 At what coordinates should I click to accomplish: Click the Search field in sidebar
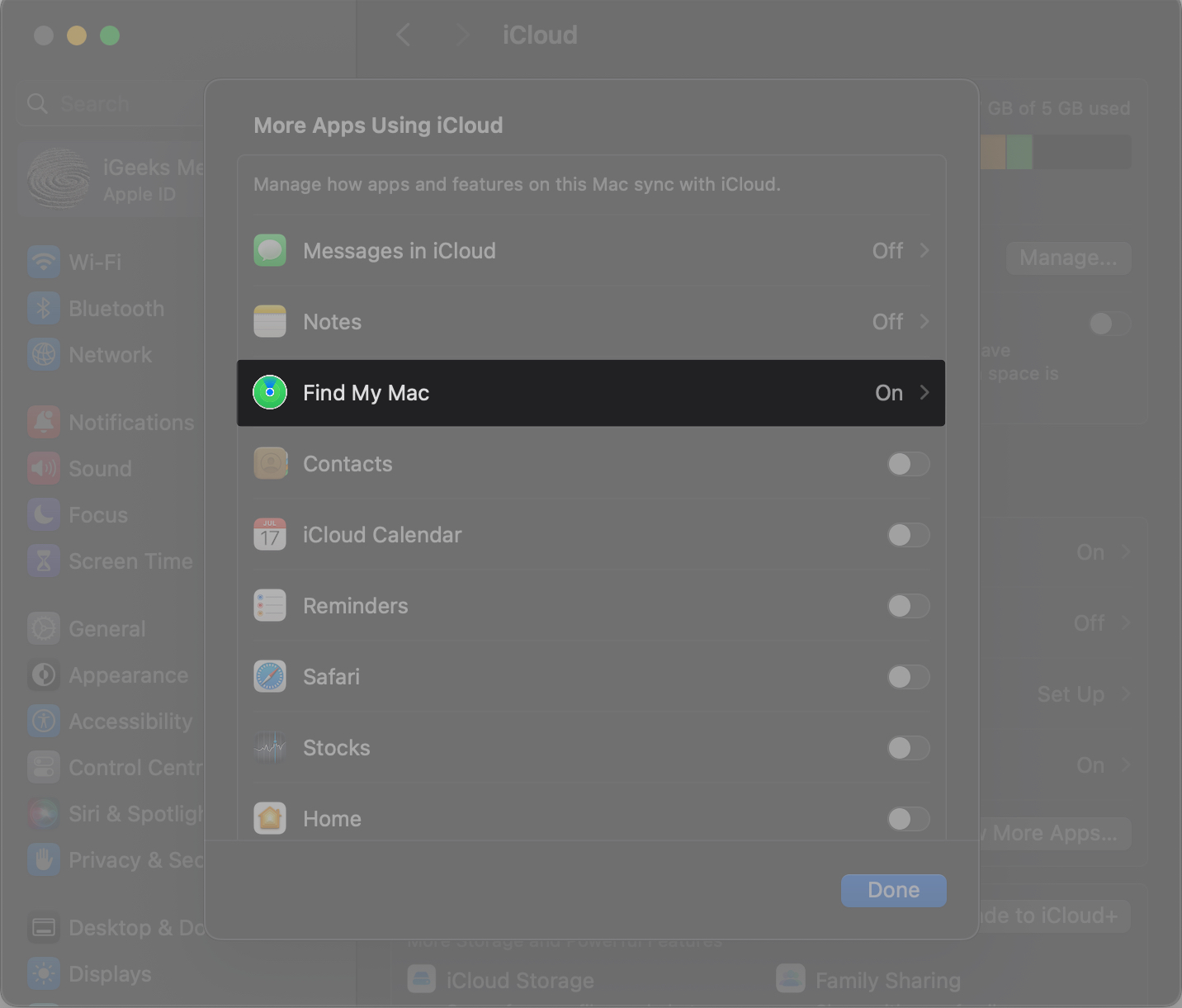point(111,104)
